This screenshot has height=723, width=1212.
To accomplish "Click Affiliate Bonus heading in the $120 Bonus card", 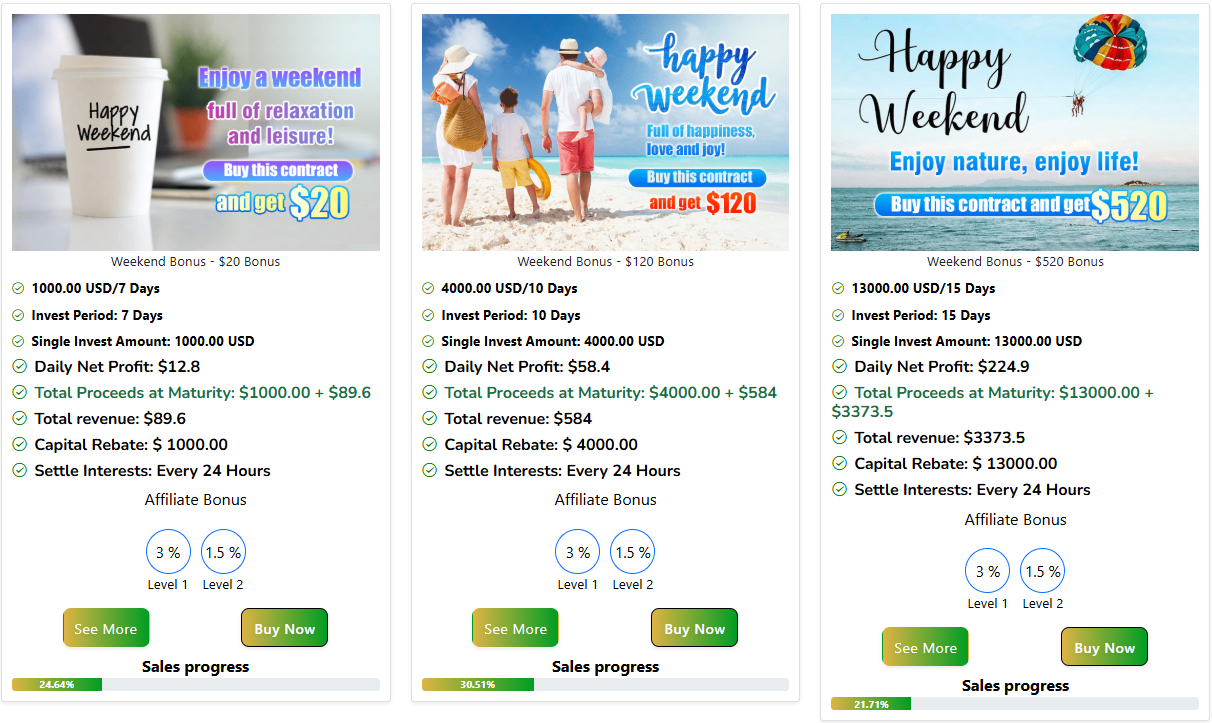I will point(606,500).
